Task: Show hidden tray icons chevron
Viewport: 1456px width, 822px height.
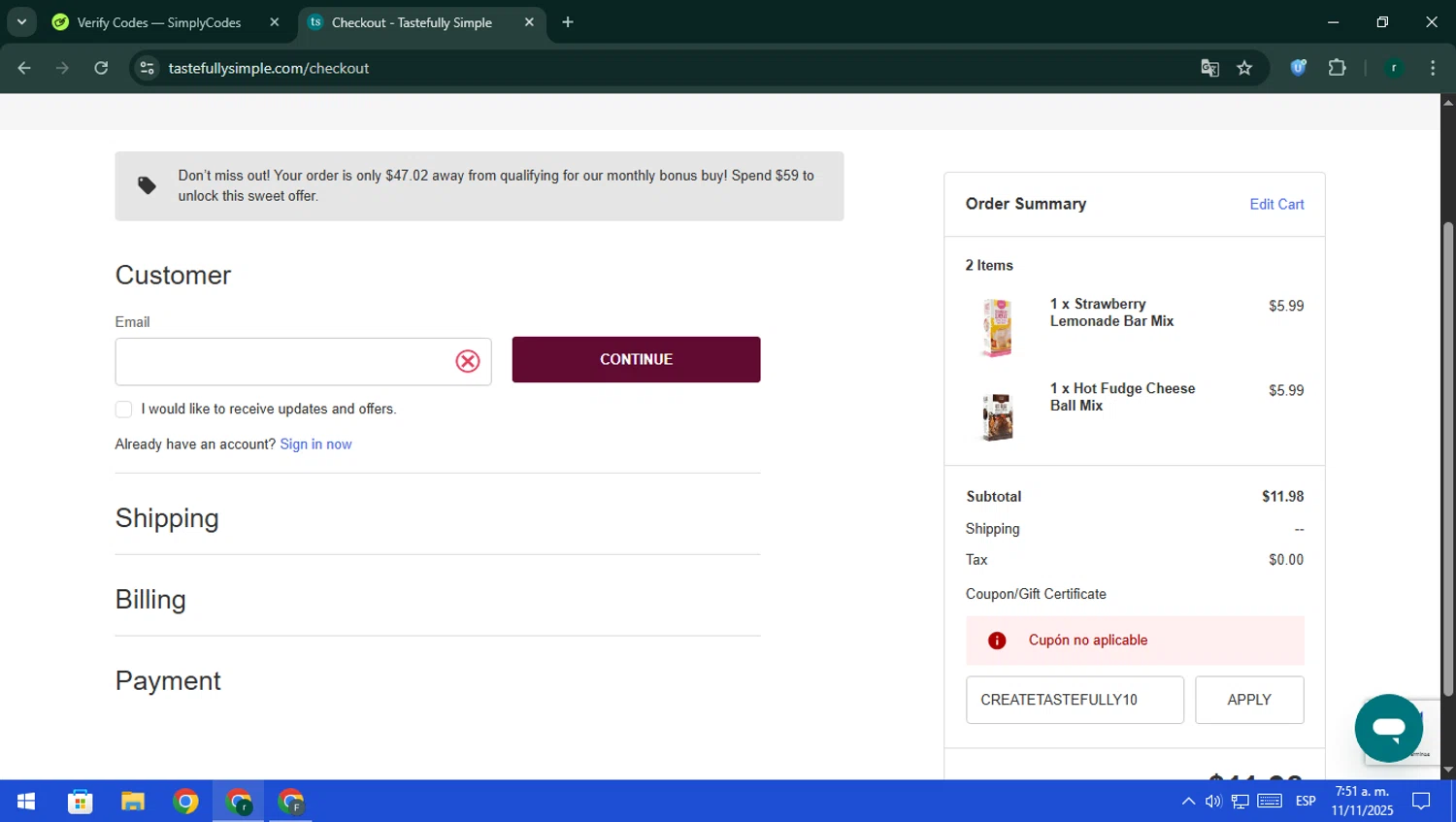Action: [1188, 802]
